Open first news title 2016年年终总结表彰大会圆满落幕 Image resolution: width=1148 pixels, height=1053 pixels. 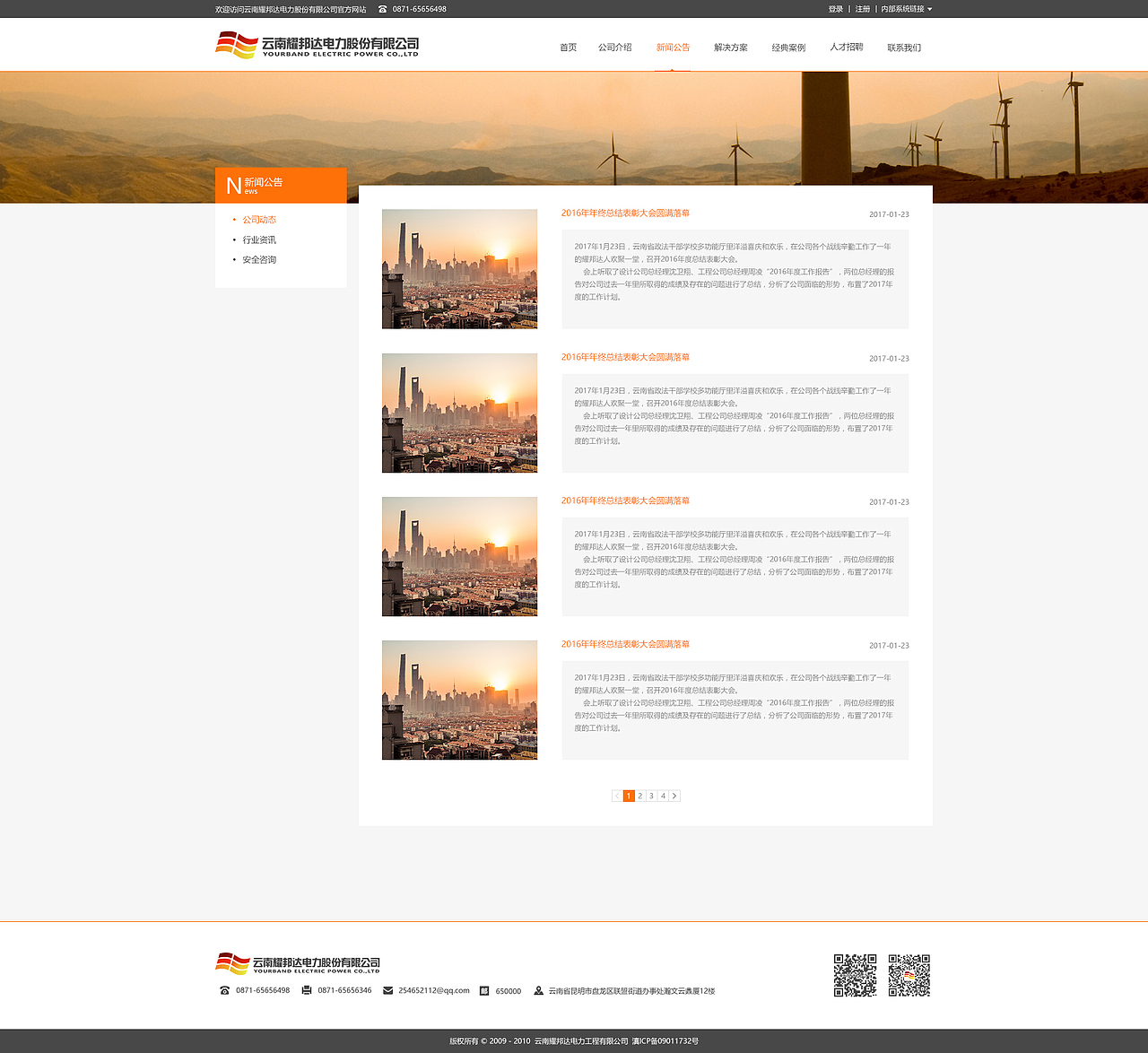click(x=625, y=213)
